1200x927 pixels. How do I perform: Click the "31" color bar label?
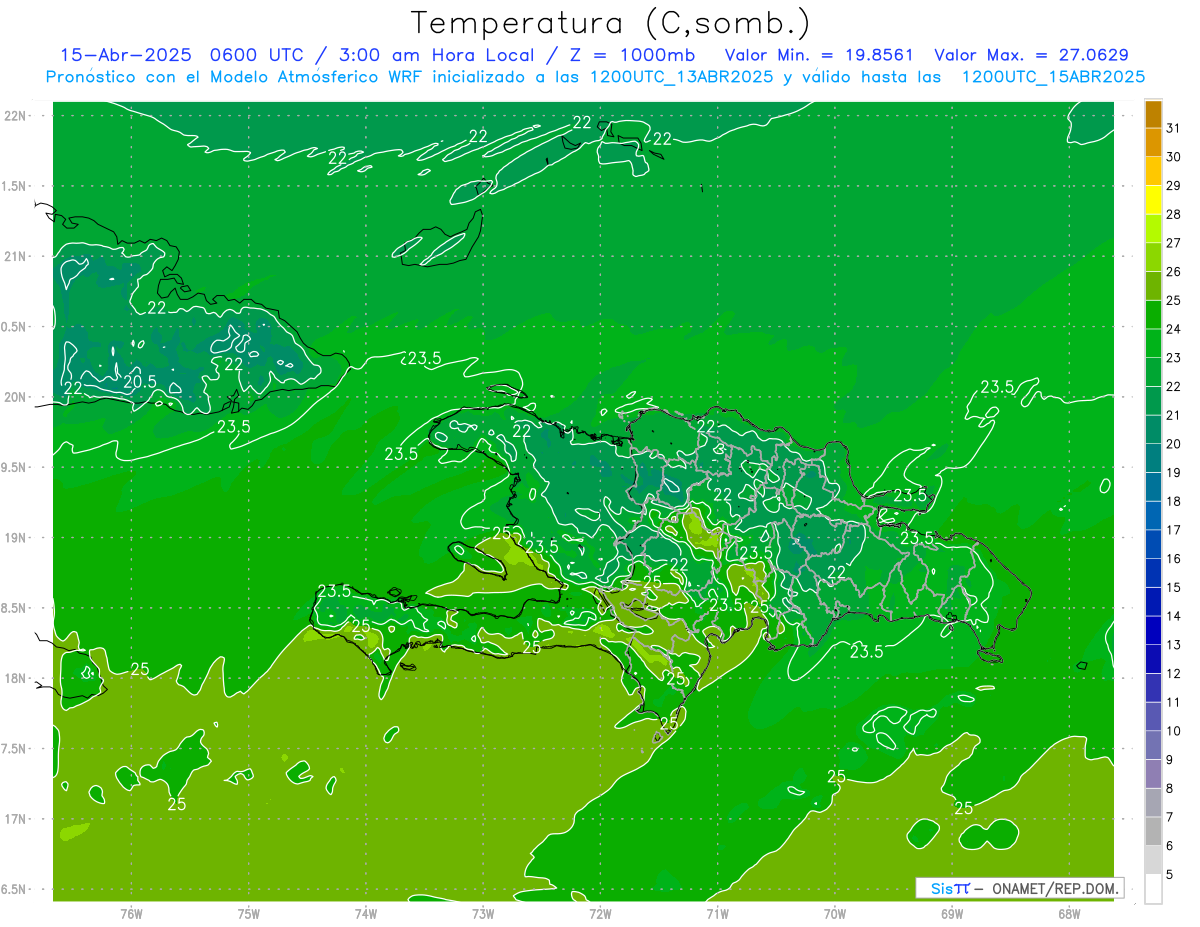tap(1174, 128)
